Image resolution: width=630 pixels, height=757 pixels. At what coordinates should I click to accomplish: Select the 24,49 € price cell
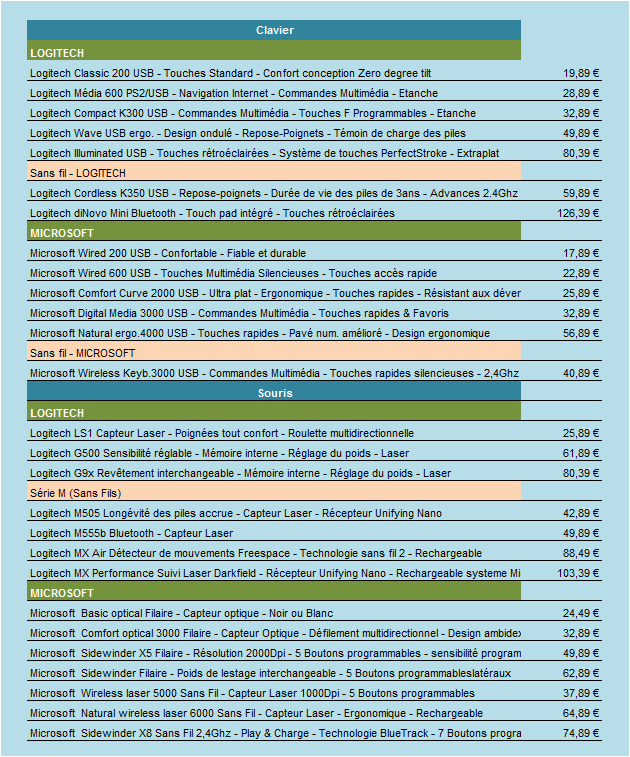(581, 614)
